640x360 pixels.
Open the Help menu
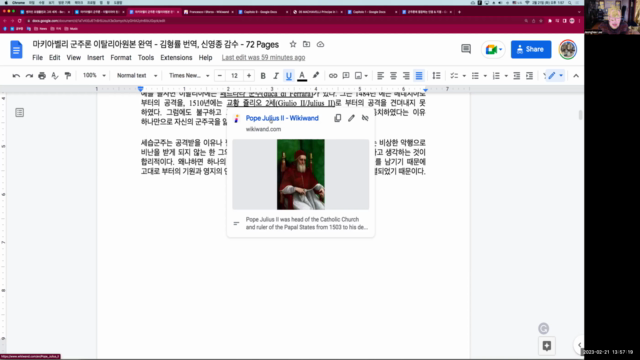(205, 58)
